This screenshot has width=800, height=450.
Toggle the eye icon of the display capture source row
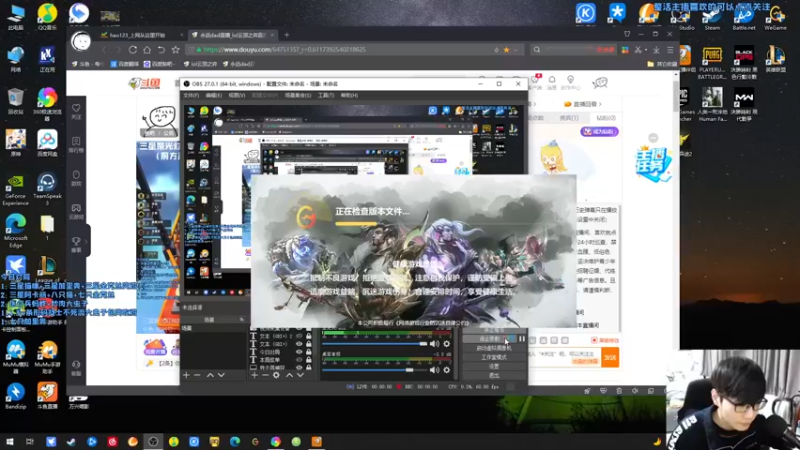click(299, 367)
